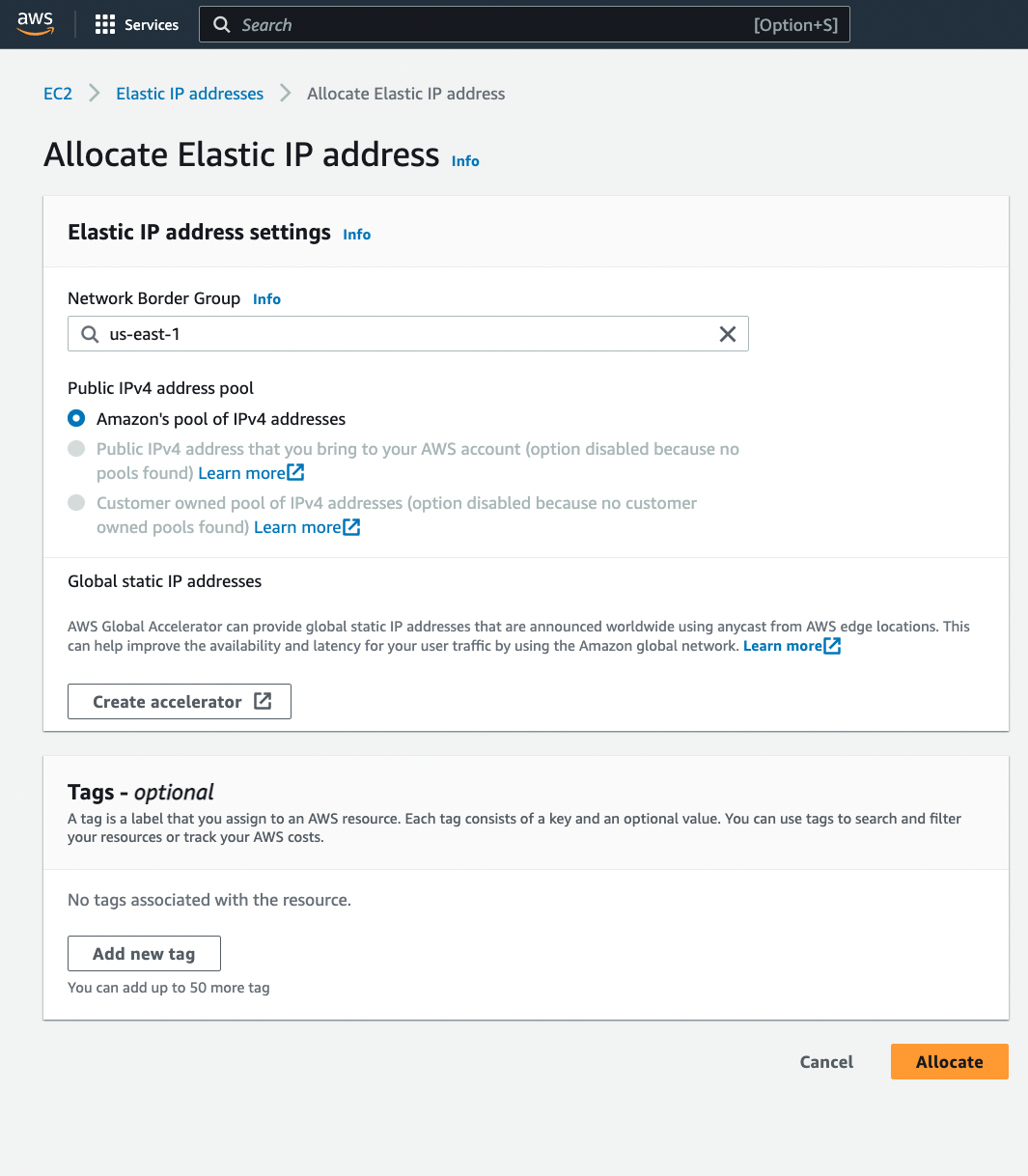The height and width of the screenshot is (1176, 1028).
Task: Go to Elastic IP addresses breadcrumb
Action: point(190,94)
